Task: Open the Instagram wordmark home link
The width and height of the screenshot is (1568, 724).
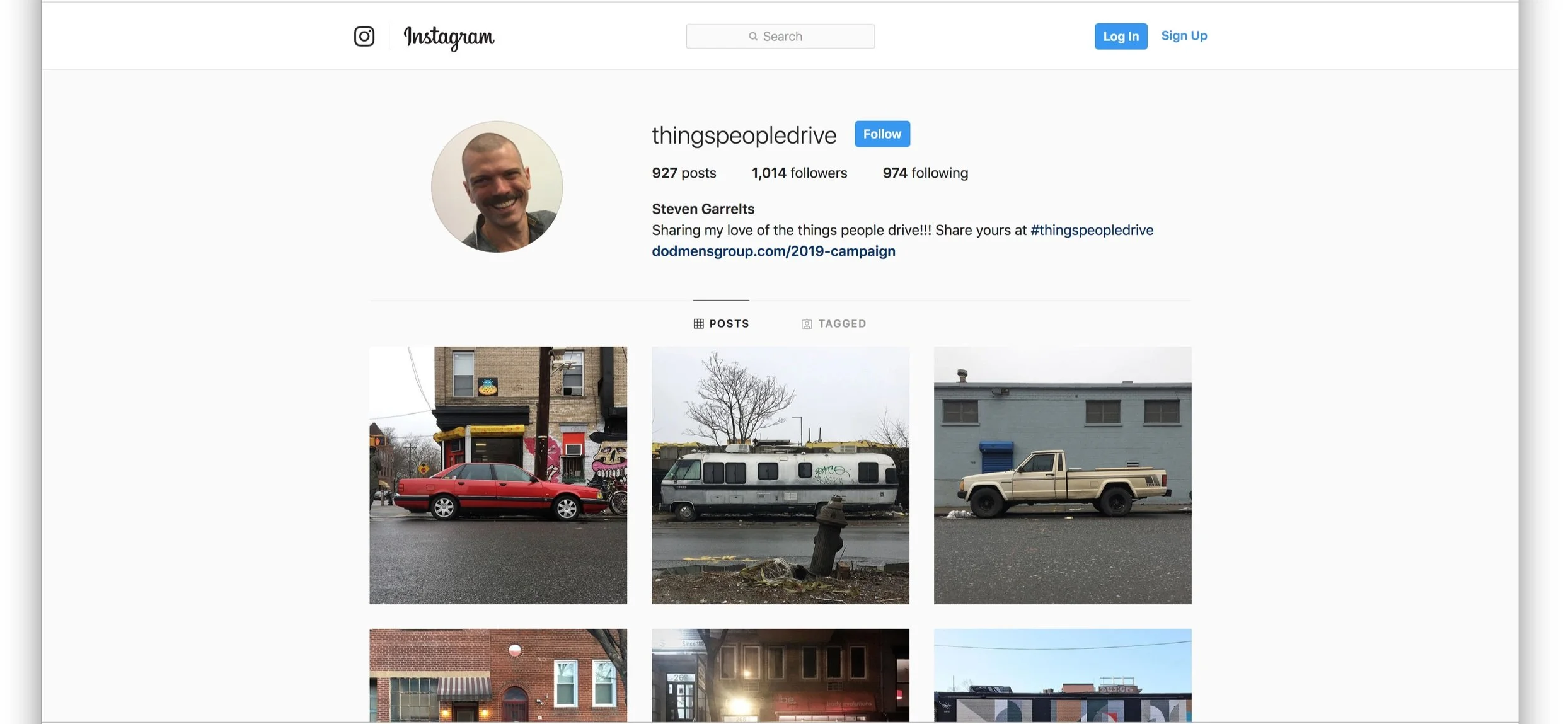Action: (449, 37)
